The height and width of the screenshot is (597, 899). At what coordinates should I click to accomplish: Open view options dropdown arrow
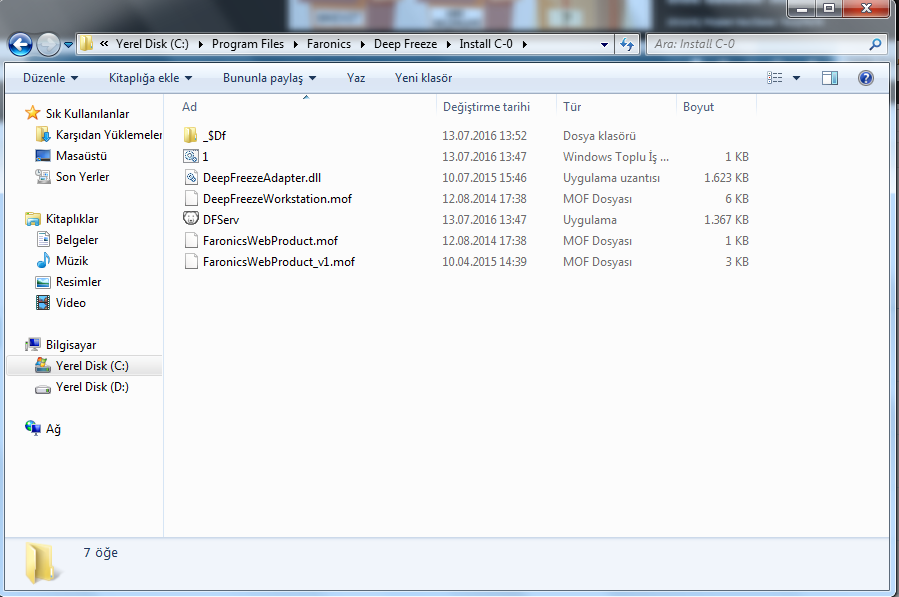(x=796, y=78)
